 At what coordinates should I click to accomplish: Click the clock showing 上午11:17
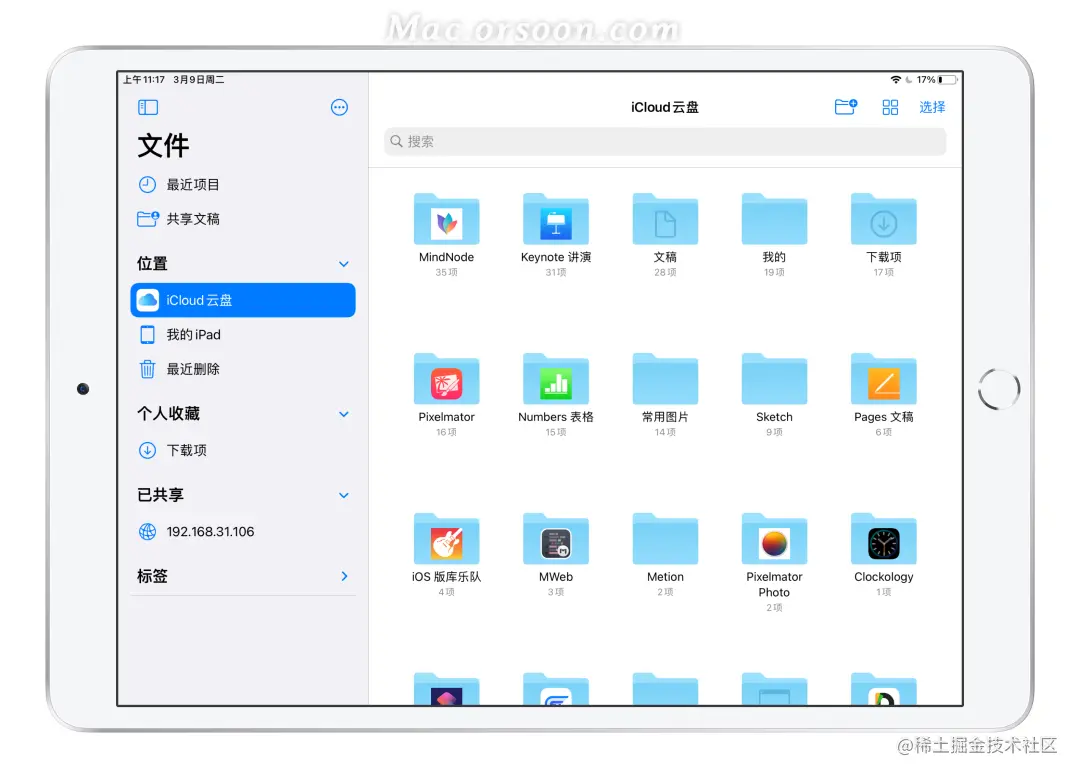(x=144, y=80)
